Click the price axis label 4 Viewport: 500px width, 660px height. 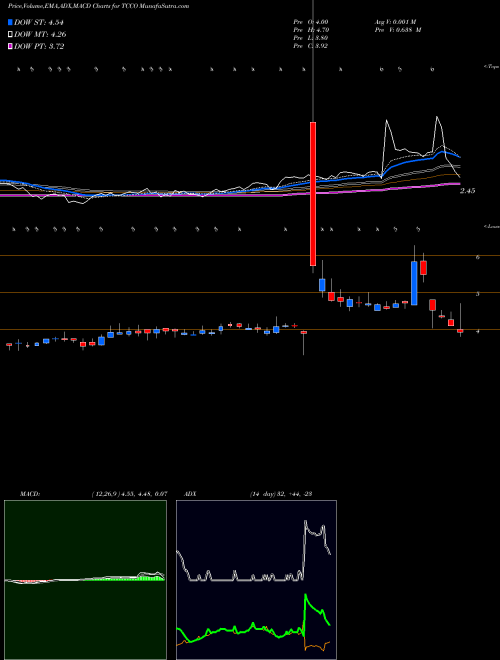[x=478, y=331]
